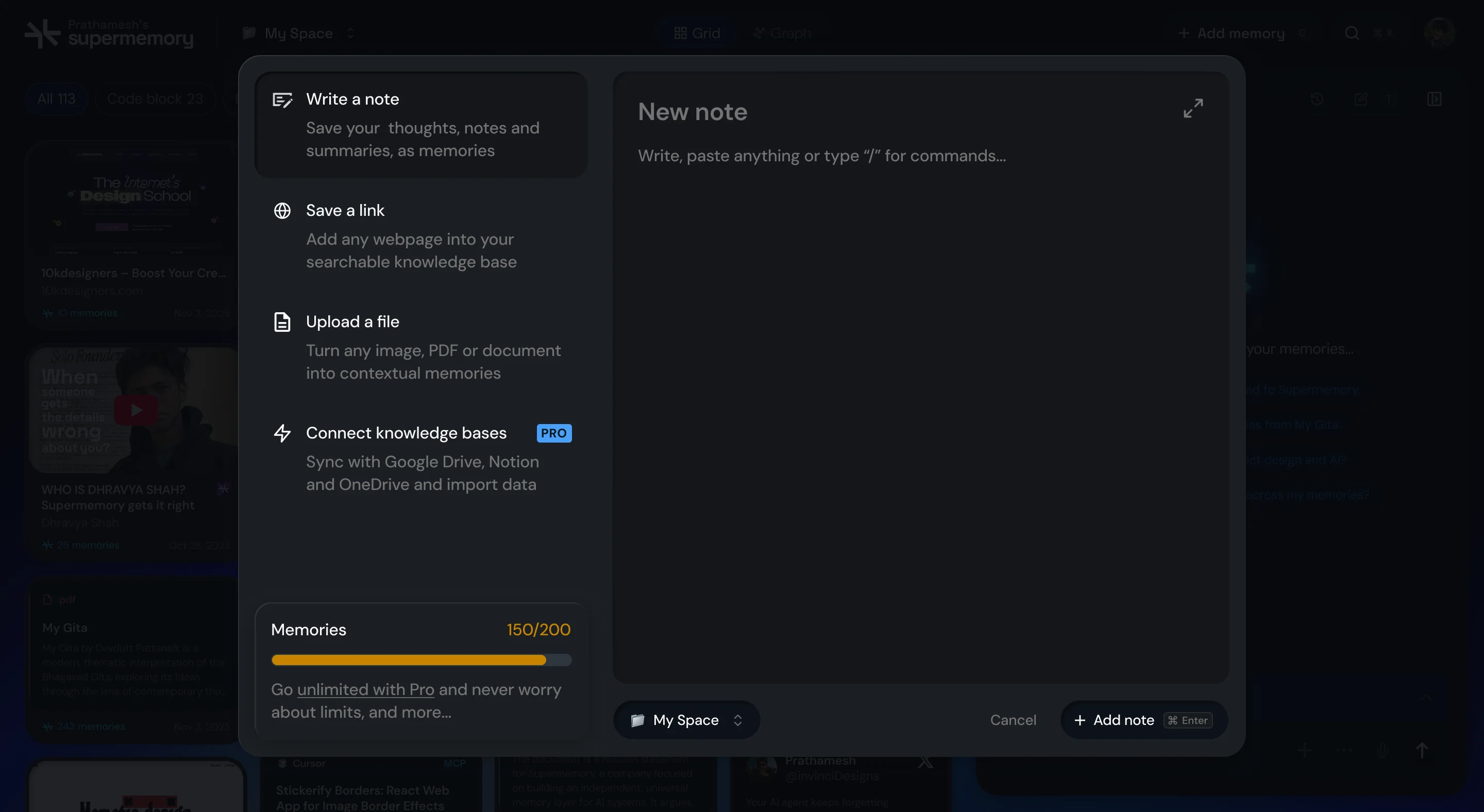Image resolution: width=1484 pixels, height=812 pixels.
Task: Open Connect knowledge bases via lightning icon
Action: pos(282,433)
